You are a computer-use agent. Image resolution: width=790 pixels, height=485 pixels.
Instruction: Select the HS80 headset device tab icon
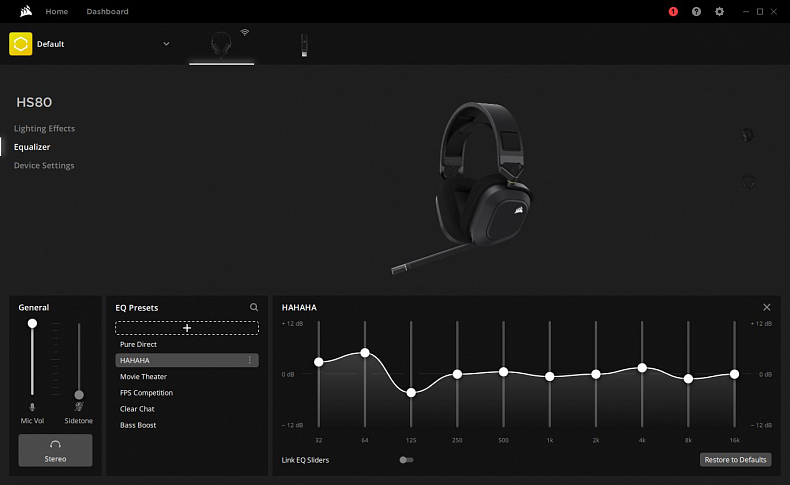221,44
